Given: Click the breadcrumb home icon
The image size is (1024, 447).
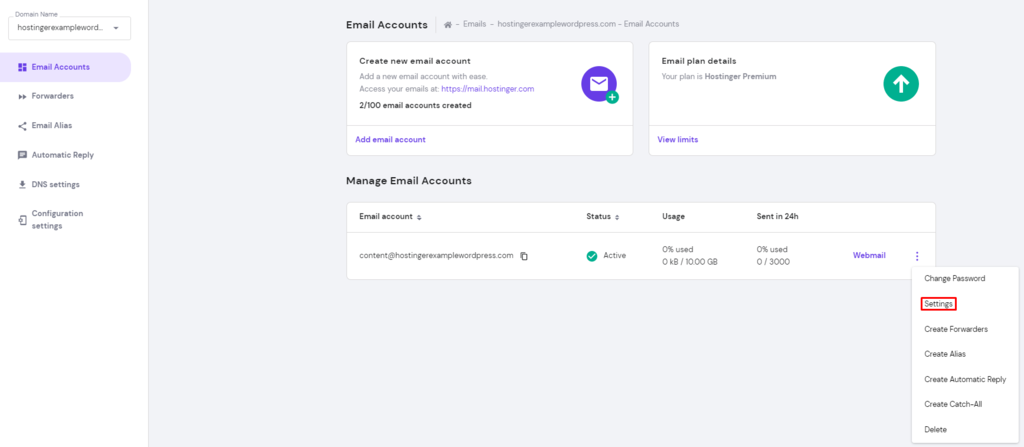Looking at the screenshot, I should point(449,25).
